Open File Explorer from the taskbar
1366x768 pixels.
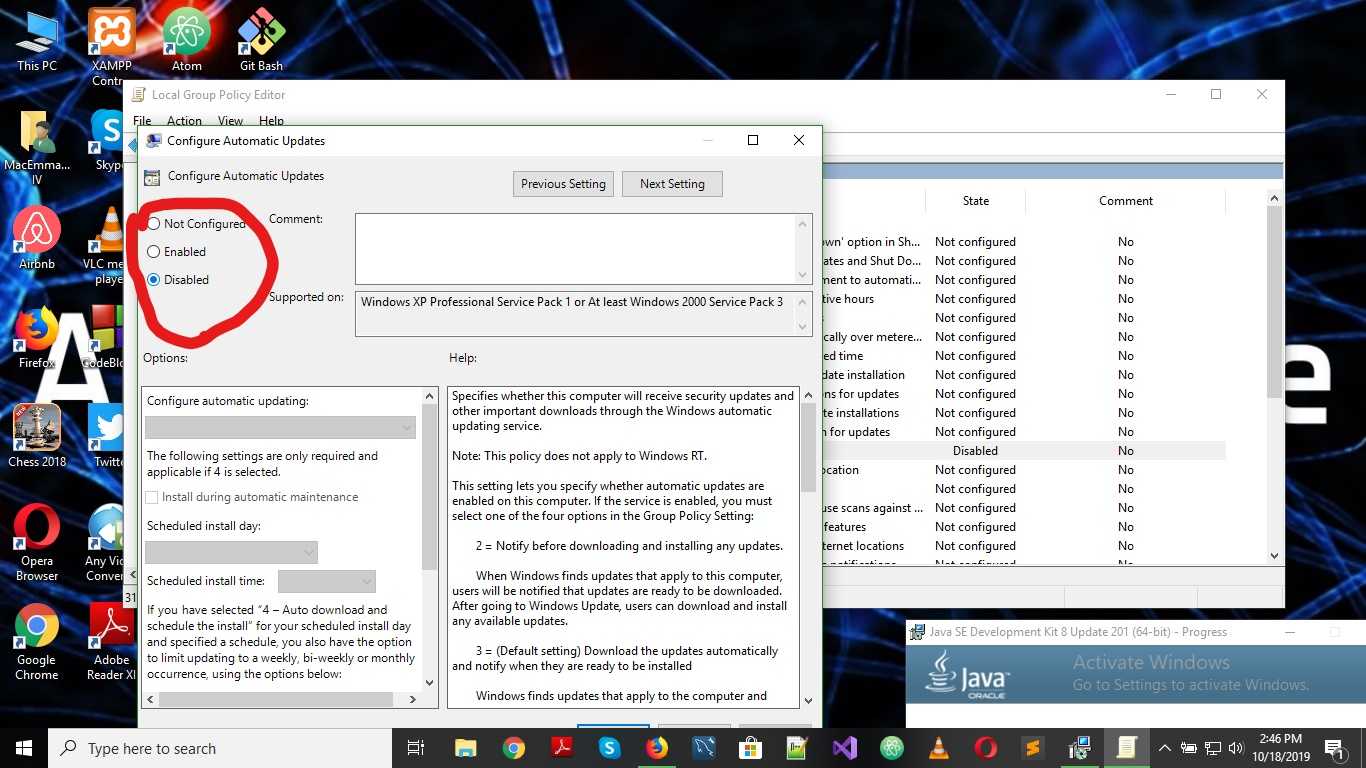(465, 748)
